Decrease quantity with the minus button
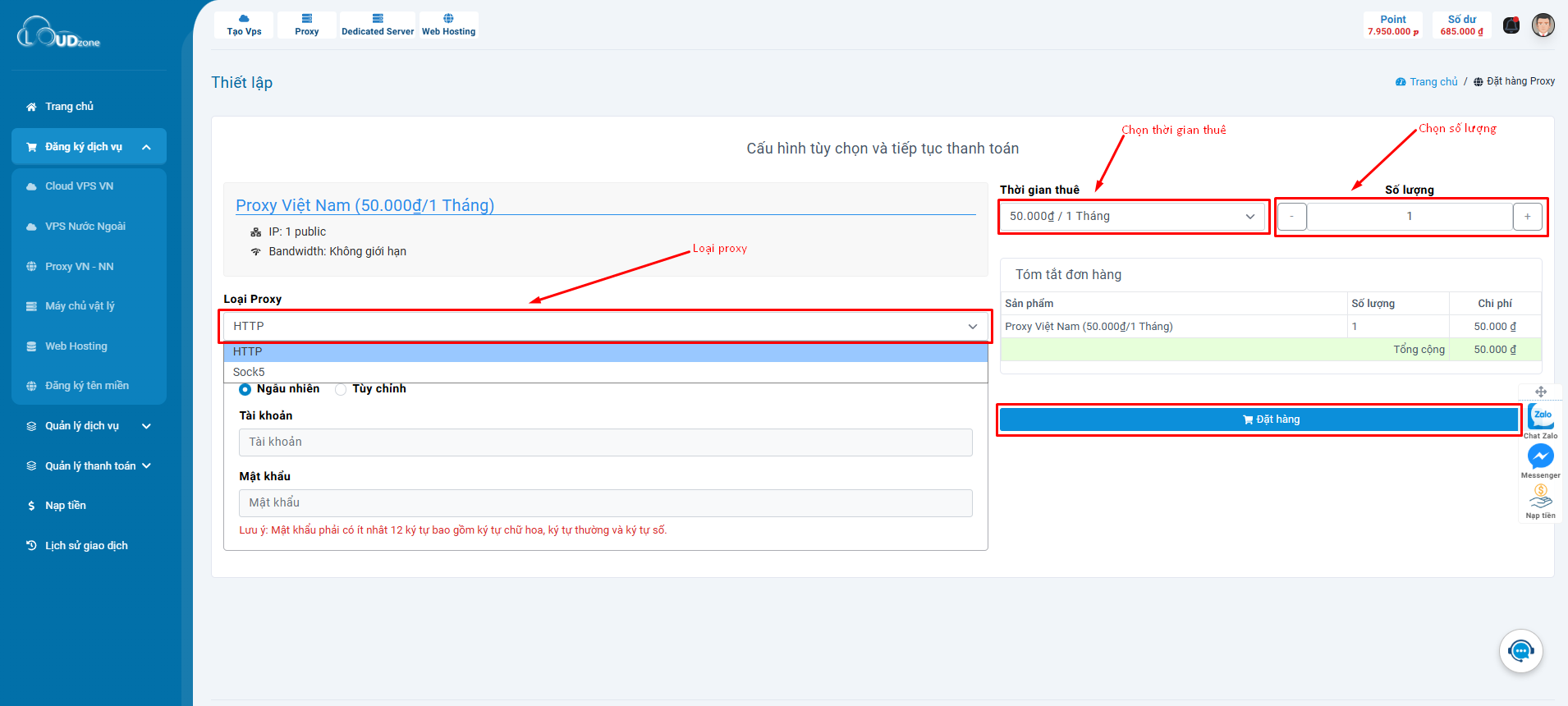Viewport: 1568px width, 706px height. [x=1291, y=217]
